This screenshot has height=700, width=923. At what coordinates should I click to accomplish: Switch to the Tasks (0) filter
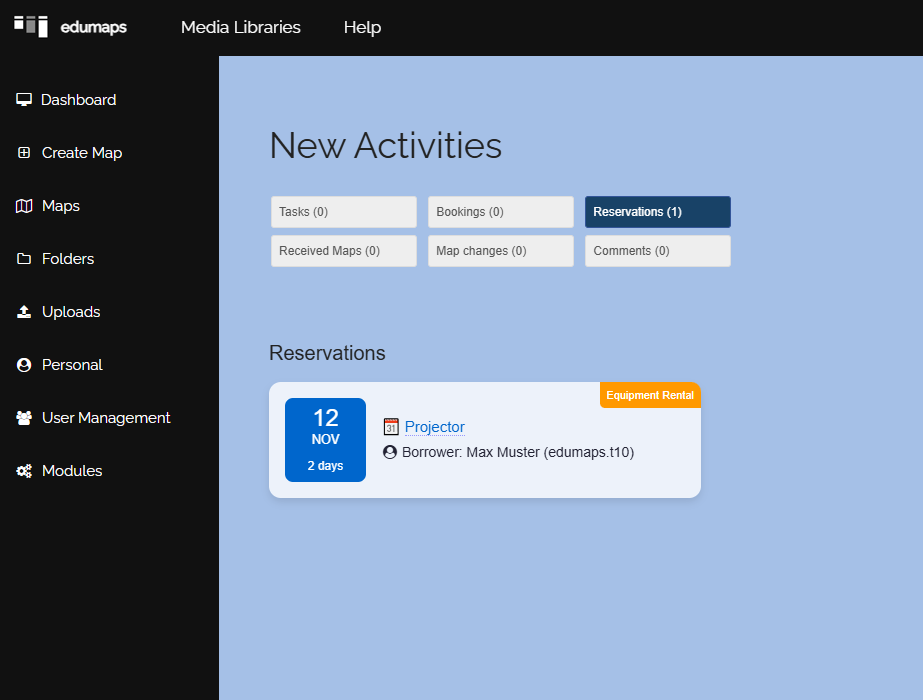point(343,212)
